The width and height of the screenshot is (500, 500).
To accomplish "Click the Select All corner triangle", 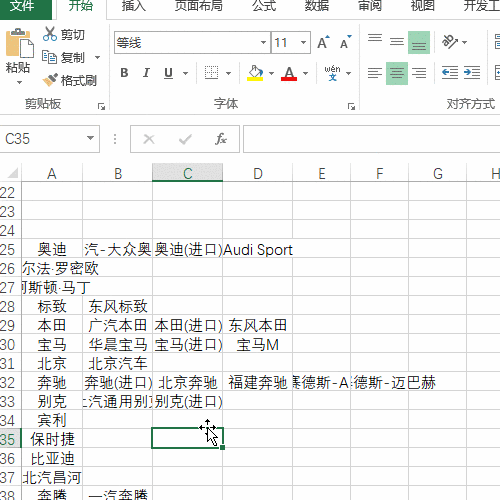I will point(12,173).
